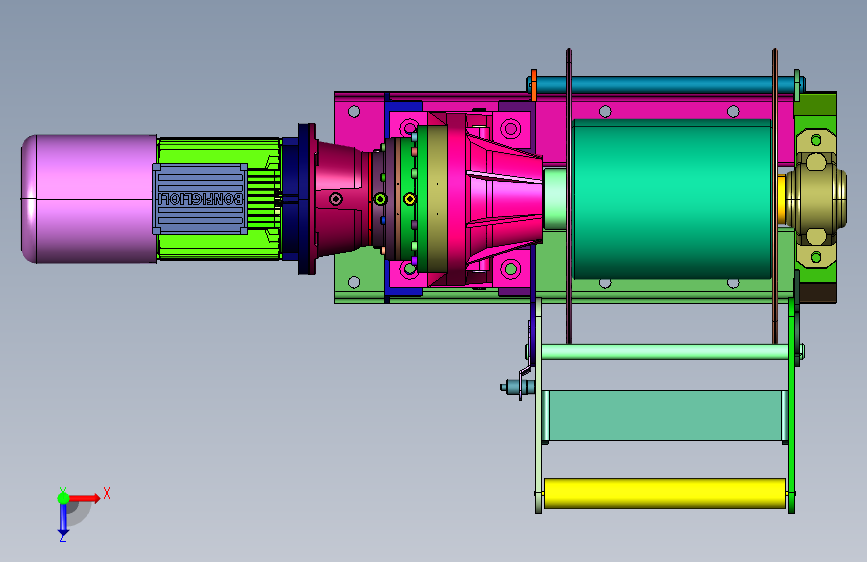This screenshot has height=562, width=867.
Task: Select the olive pillow block bearing
Action: 817,199
